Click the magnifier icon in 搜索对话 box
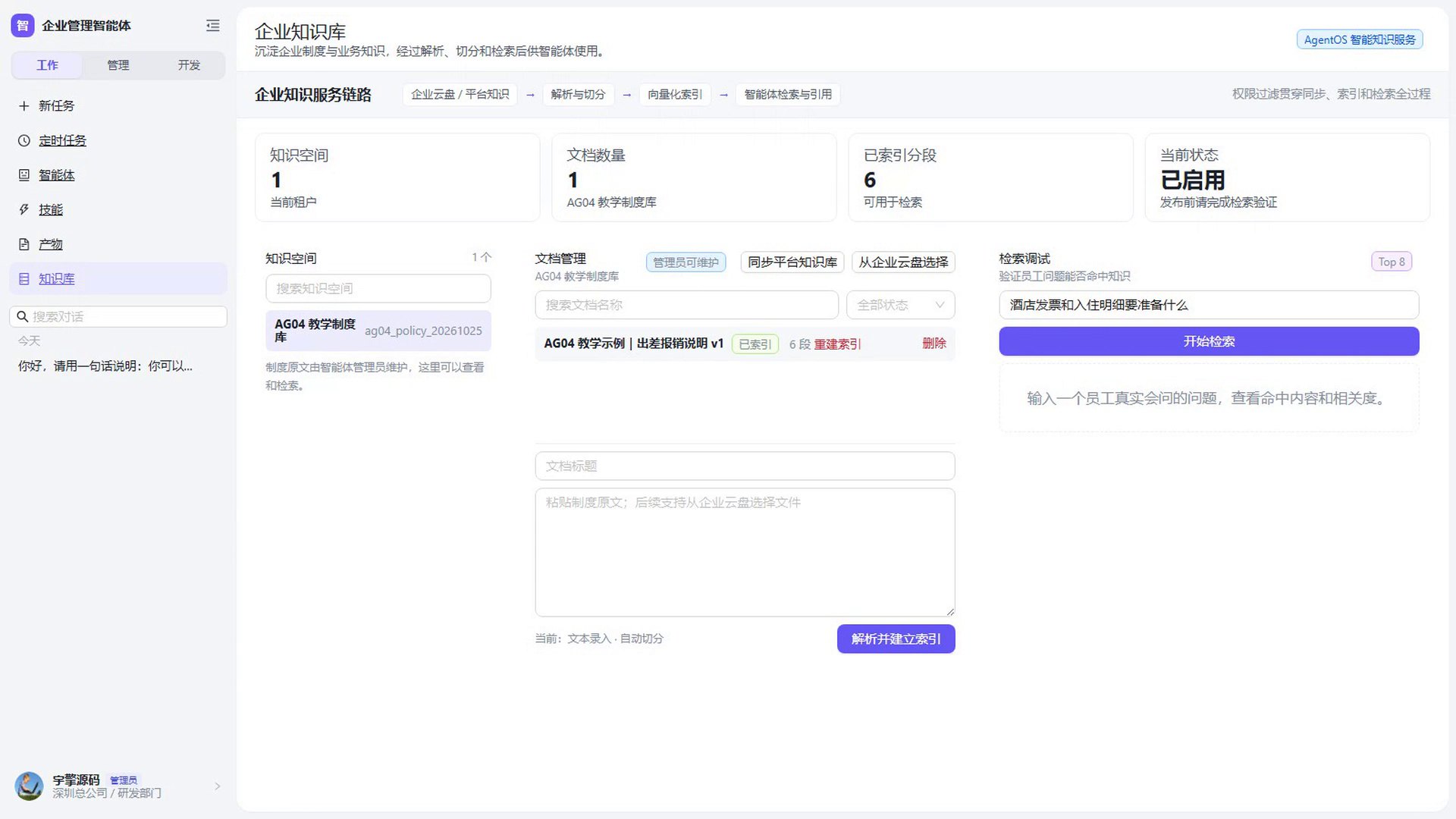This screenshot has height=819, width=1456. click(23, 317)
